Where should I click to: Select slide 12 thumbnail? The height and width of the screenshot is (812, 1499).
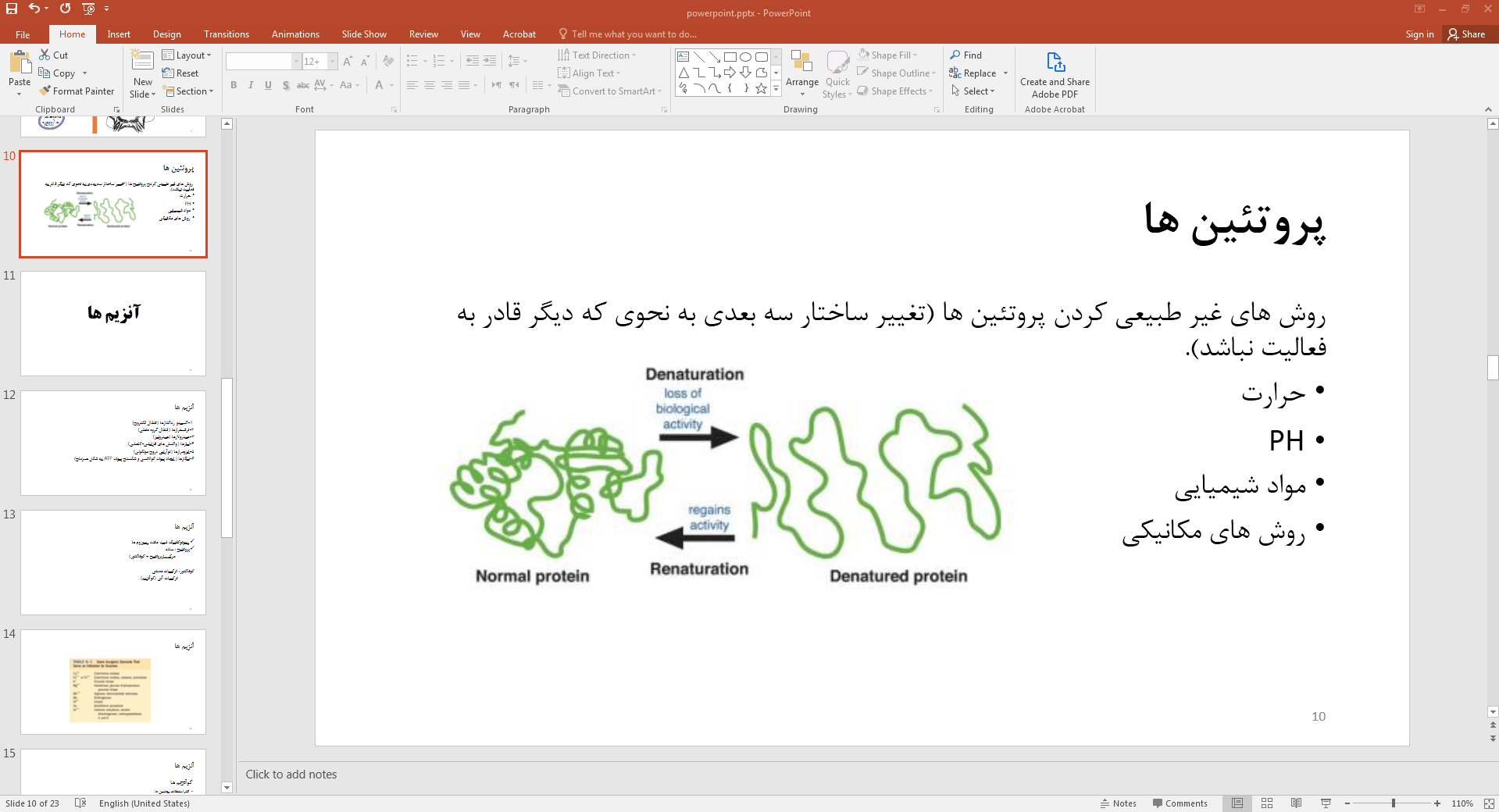(x=113, y=443)
